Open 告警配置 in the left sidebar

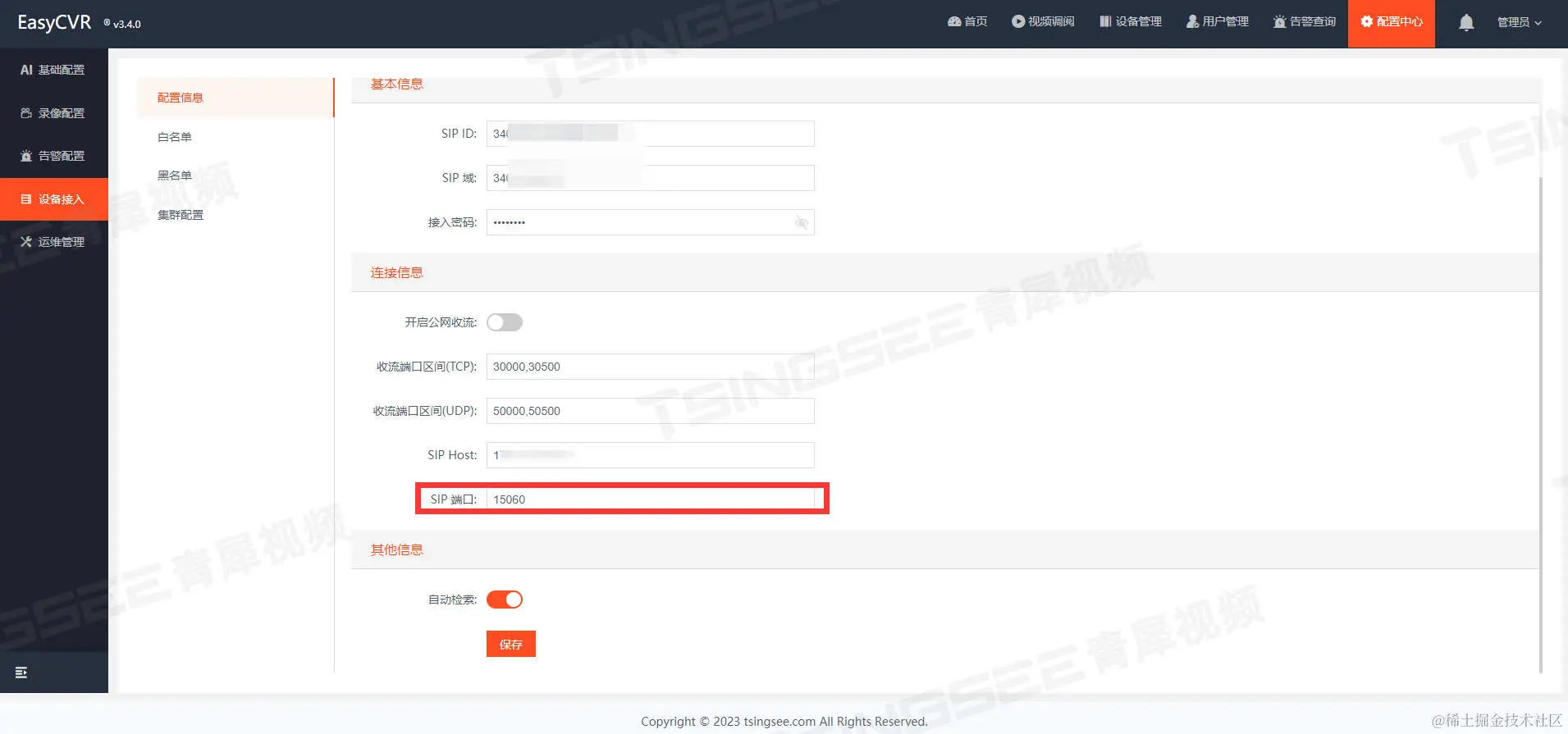[x=54, y=156]
